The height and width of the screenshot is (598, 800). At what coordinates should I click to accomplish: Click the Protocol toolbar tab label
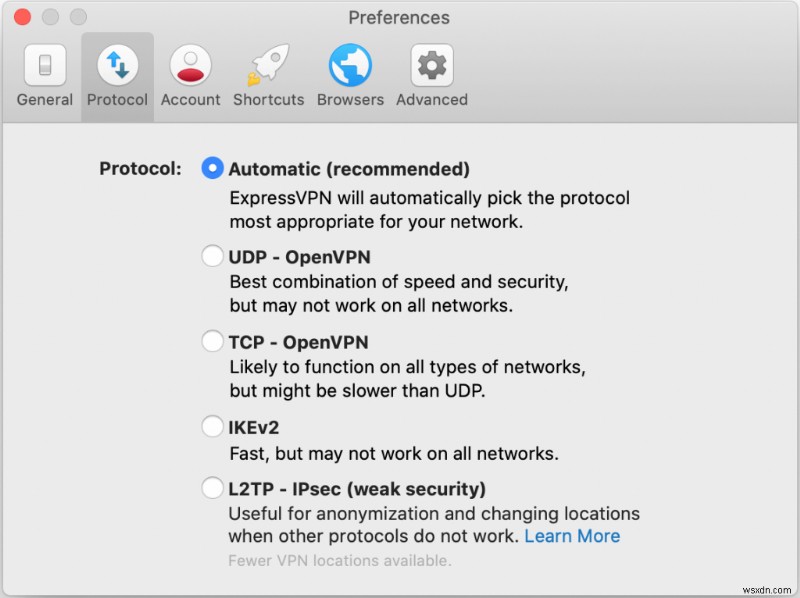(x=117, y=99)
